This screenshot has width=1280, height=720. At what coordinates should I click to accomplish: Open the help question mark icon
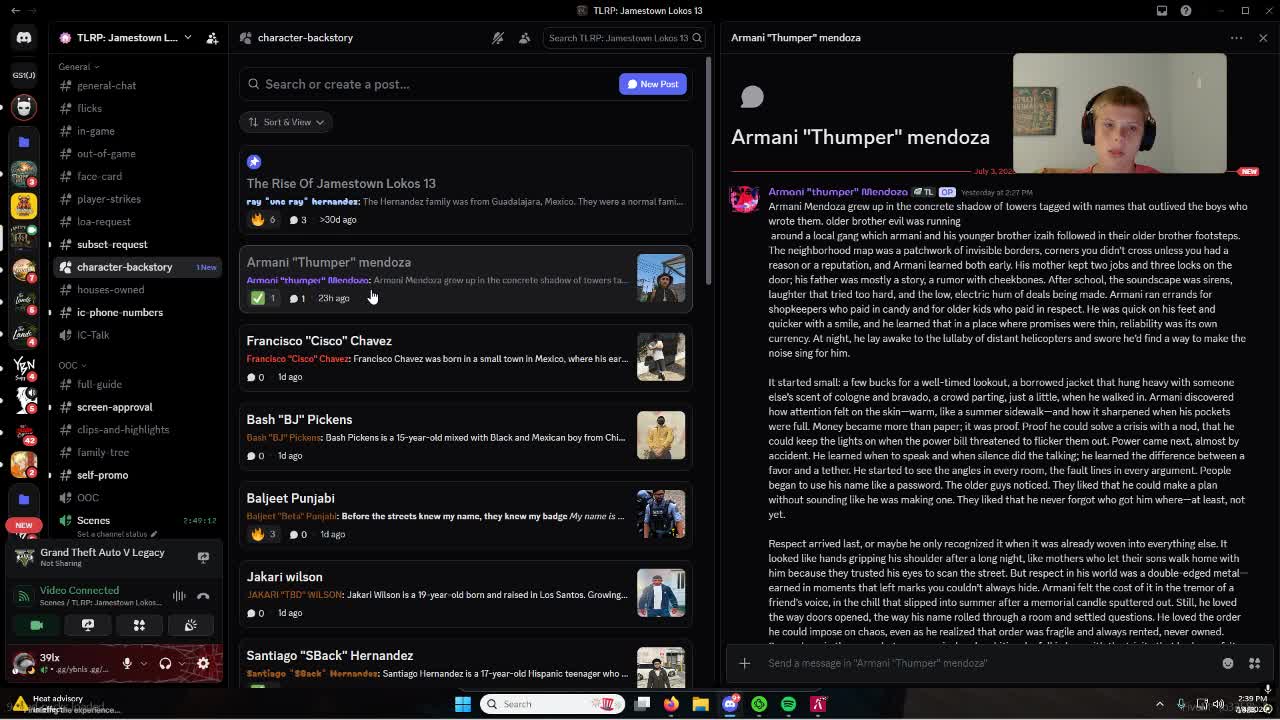[1186, 10]
